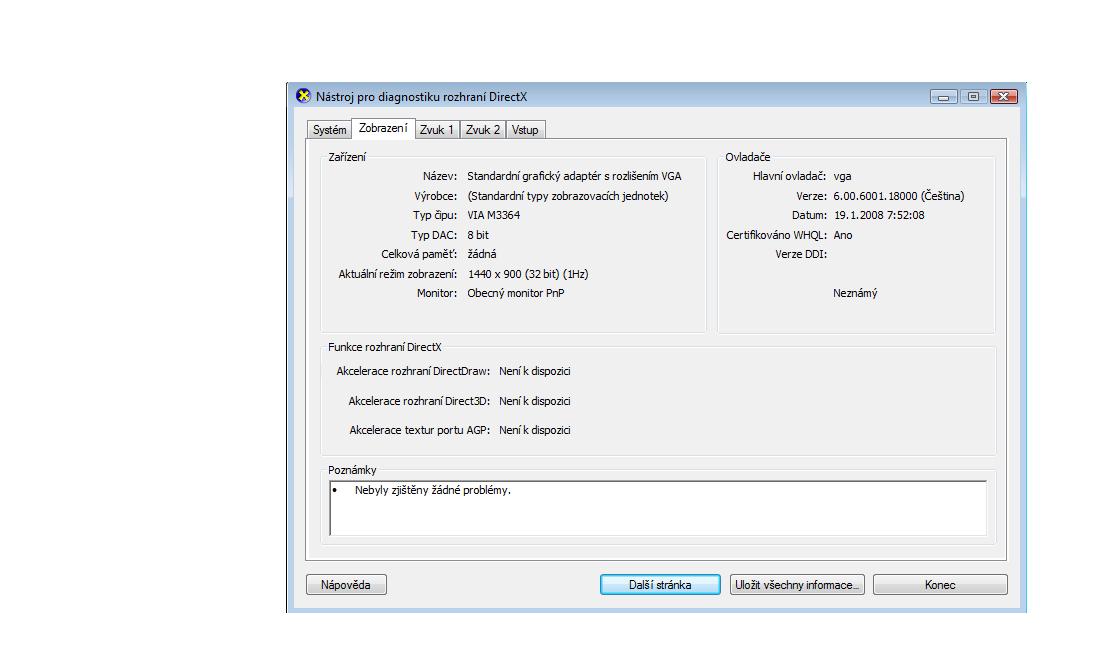Minimize the DirectX diagnostic window
Screen dimensions: 1119x668
[943, 96]
